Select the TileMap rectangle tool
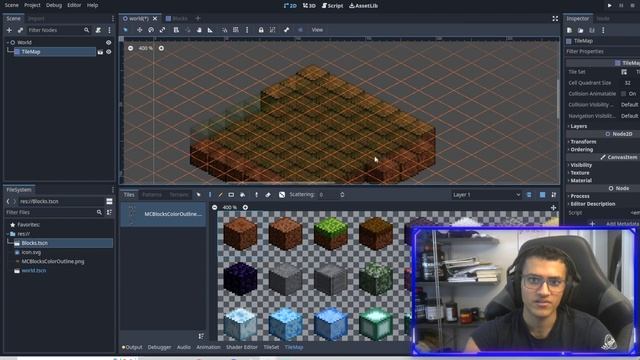640x360 pixels. (231, 195)
